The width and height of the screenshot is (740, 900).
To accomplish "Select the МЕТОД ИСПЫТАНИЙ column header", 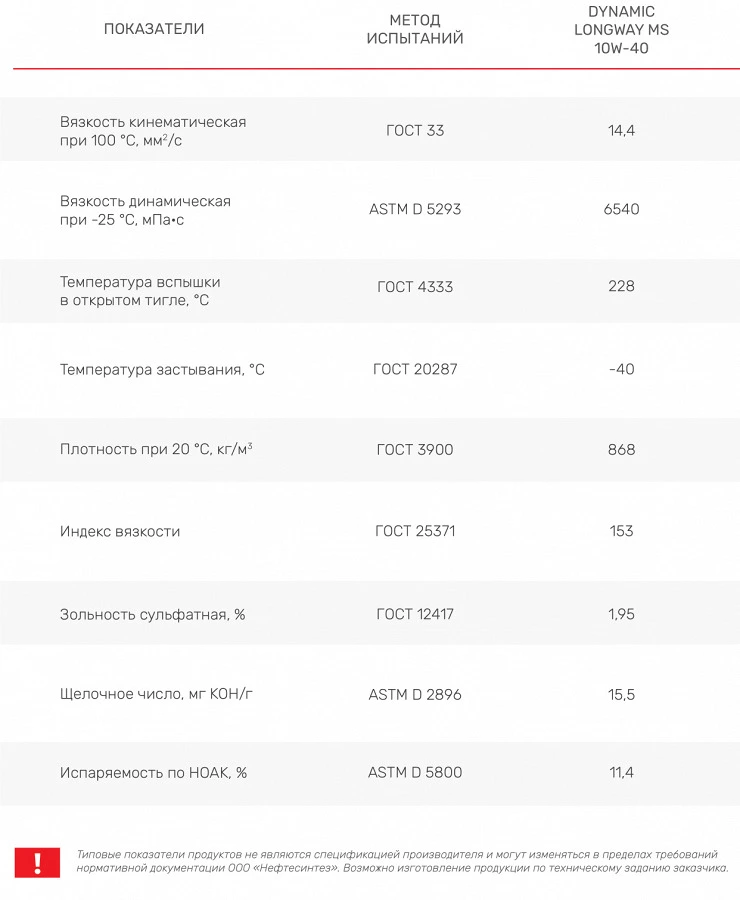I will [414, 29].
